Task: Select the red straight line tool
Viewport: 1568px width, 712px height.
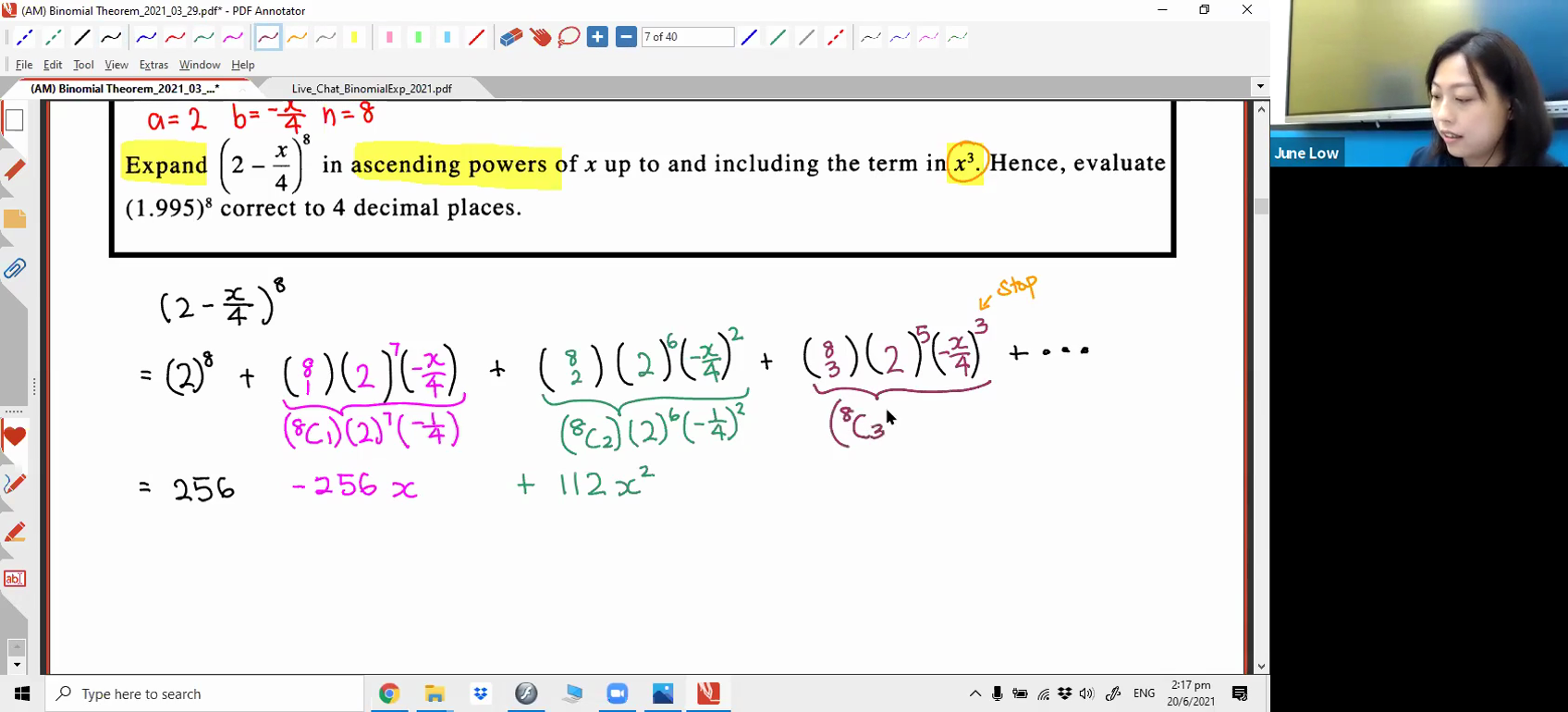Action: [475, 38]
